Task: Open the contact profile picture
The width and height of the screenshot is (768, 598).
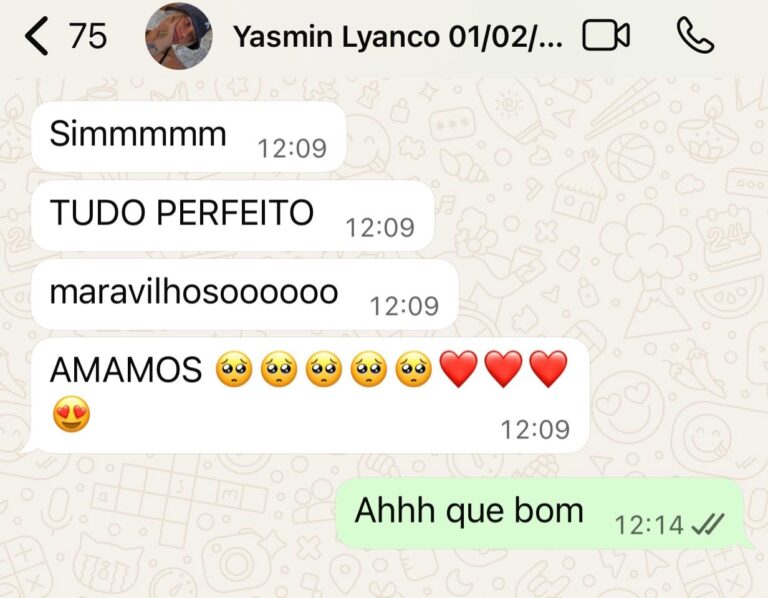Action: point(179,36)
